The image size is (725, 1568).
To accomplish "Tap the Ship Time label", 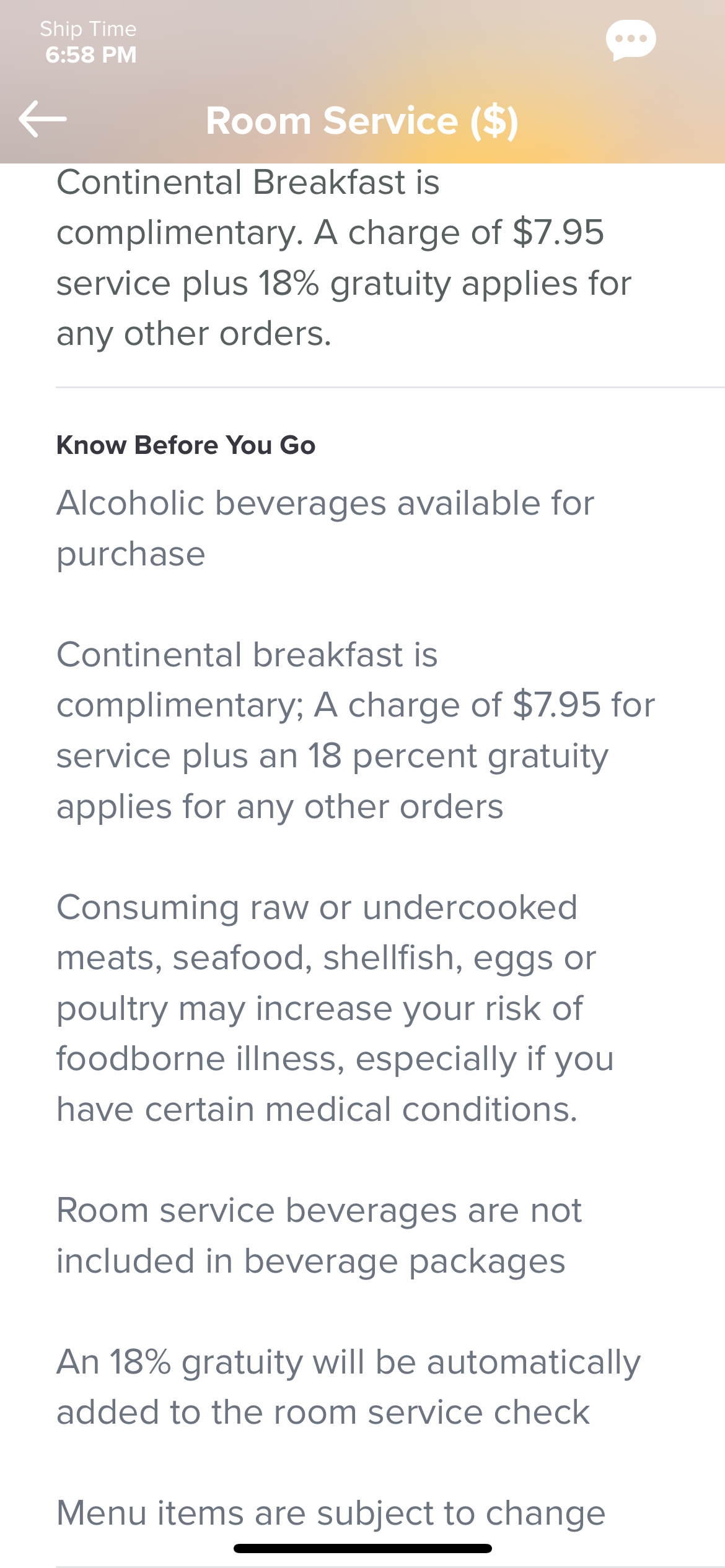I will [x=88, y=28].
